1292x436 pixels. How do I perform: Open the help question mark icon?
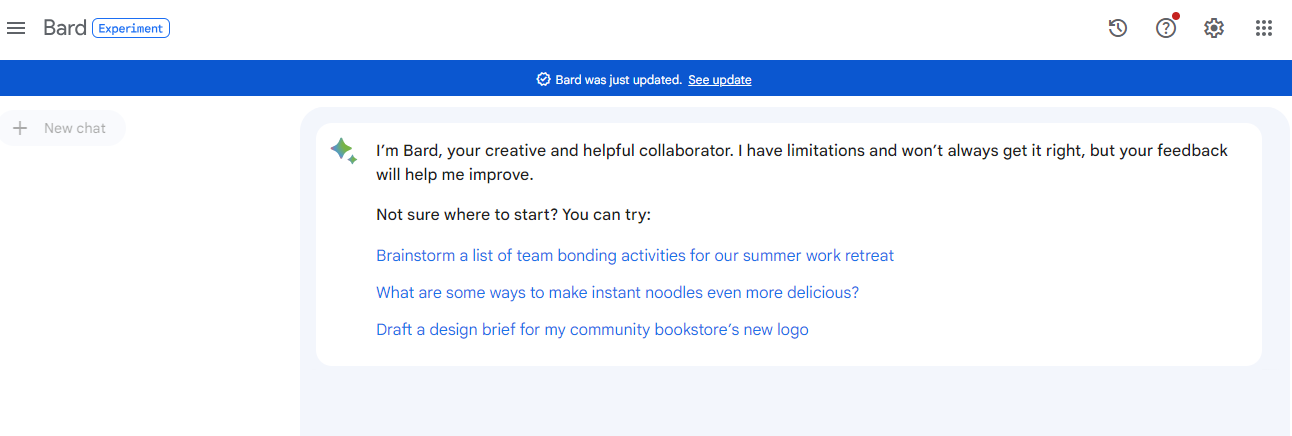pos(1166,28)
